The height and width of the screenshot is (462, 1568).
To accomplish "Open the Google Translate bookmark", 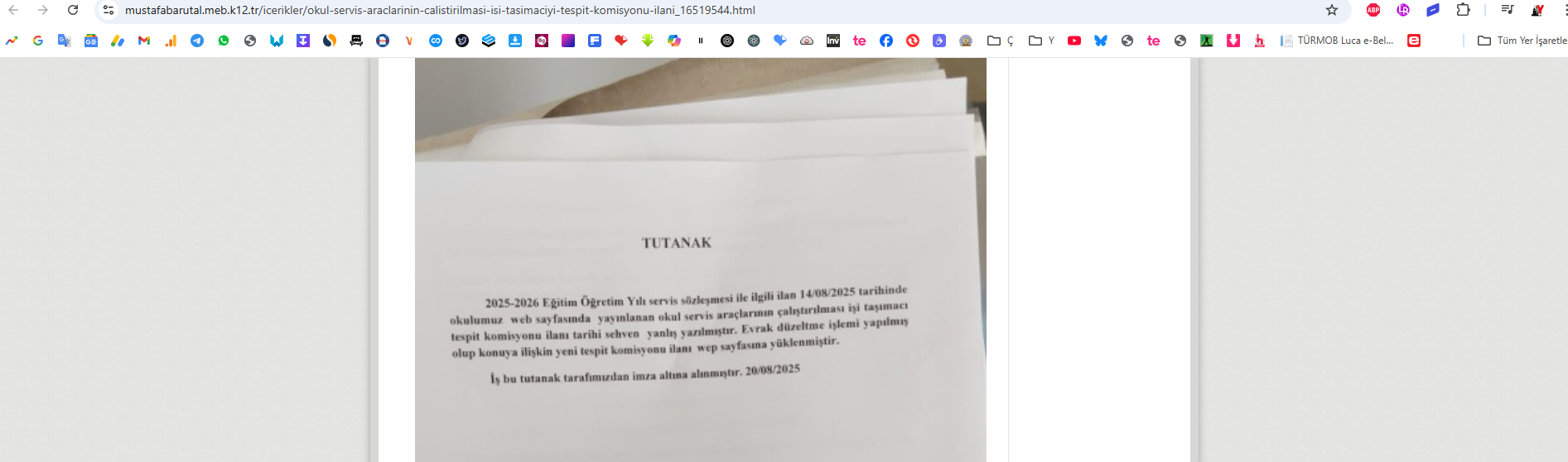I will coord(65,41).
